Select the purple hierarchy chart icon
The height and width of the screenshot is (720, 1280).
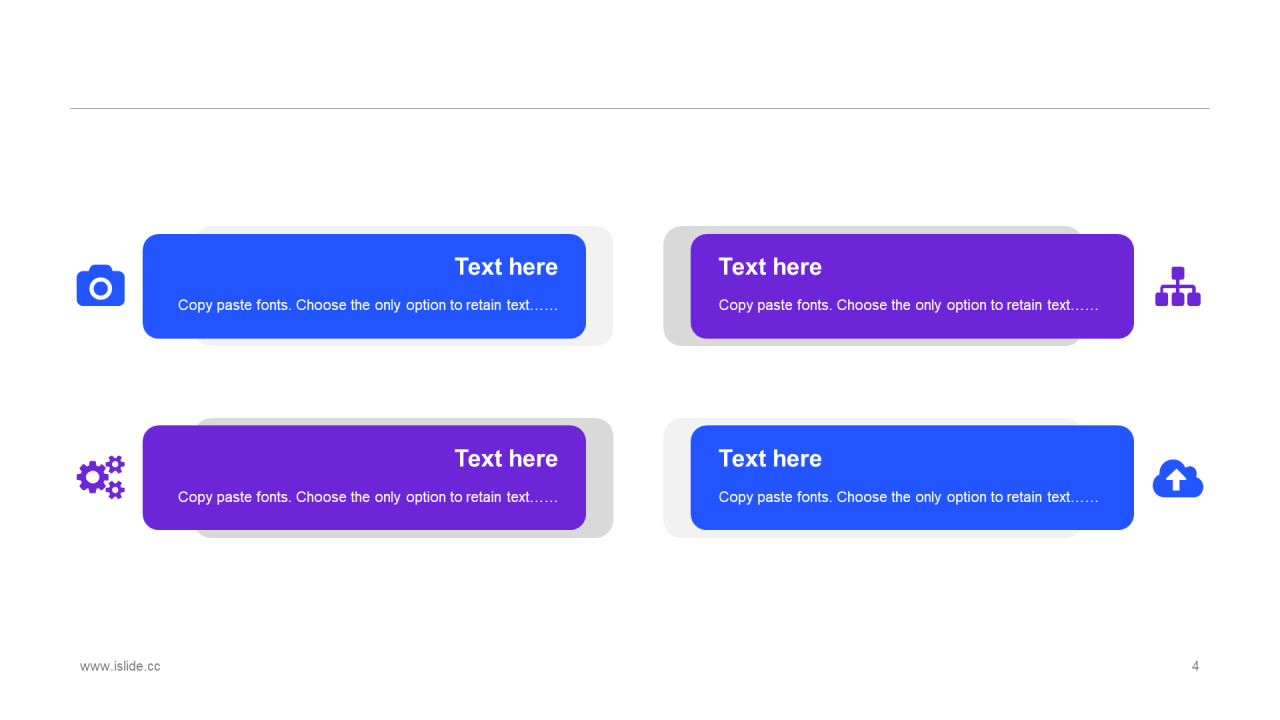[x=1178, y=287]
